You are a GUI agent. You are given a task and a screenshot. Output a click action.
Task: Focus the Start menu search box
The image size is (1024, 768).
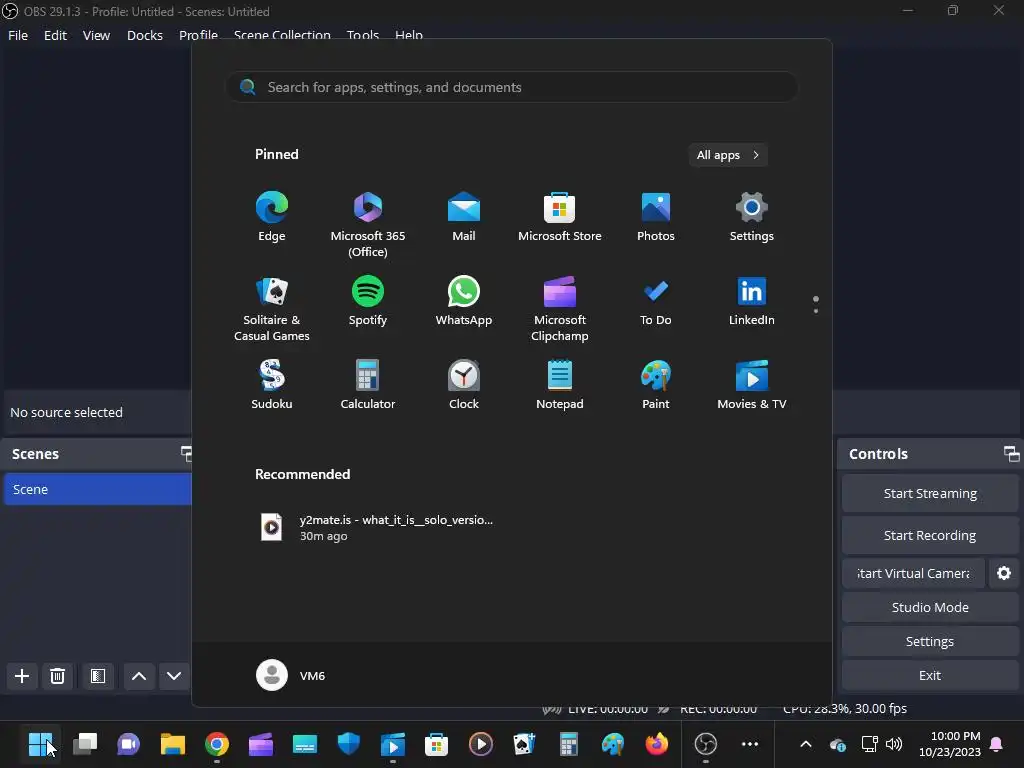[x=512, y=87]
